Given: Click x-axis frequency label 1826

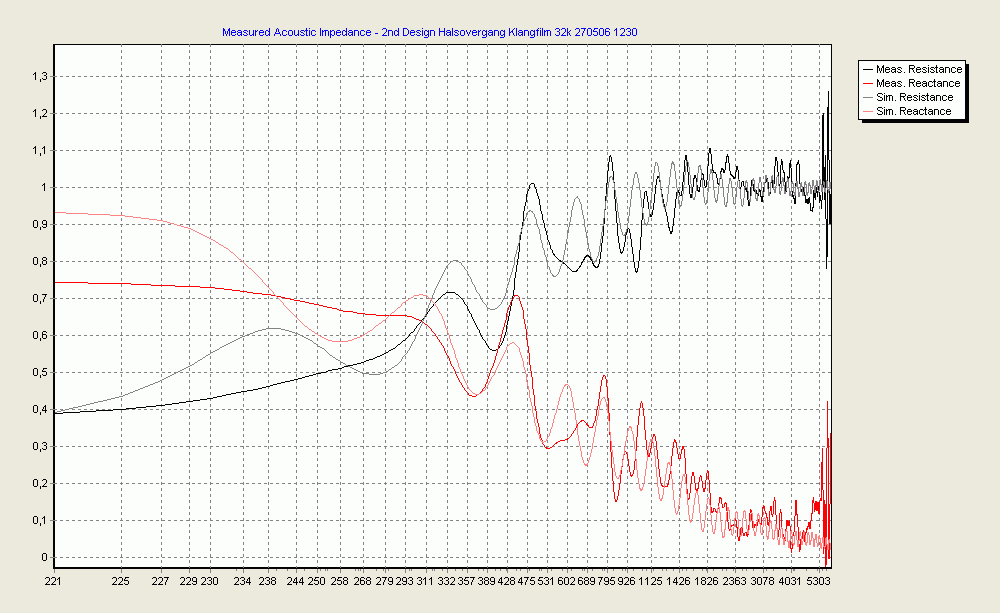Looking at the screenshot, I should [707, 581].
